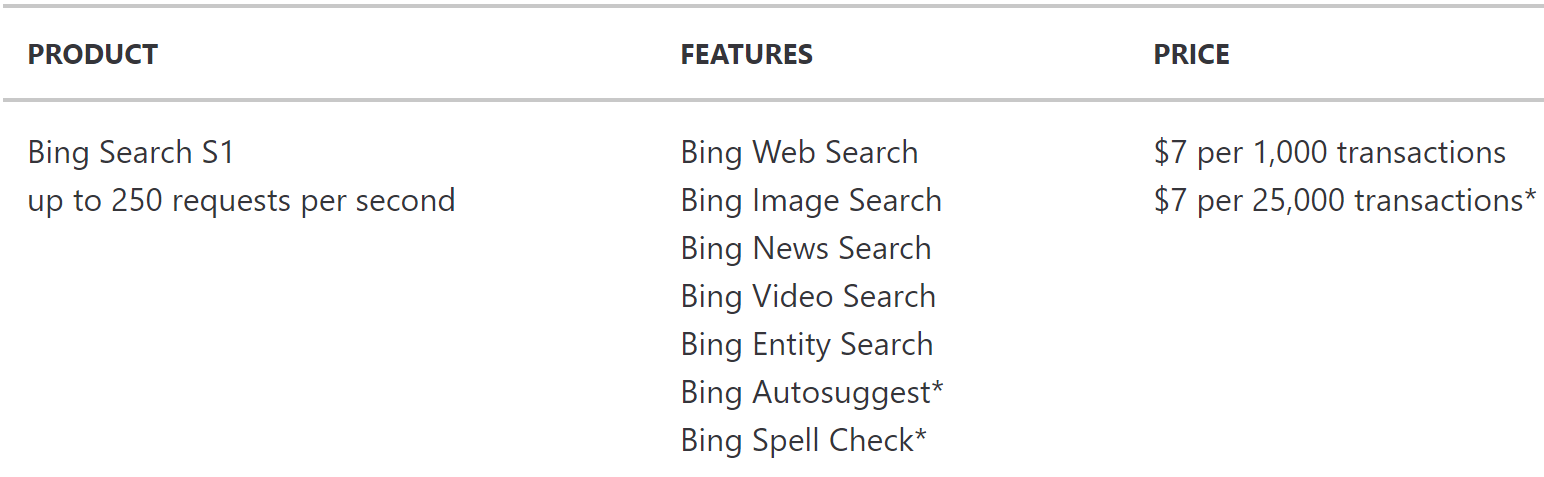Click the asterisk after 25,000 transactions
The image size is (1544, 477).
coord(1530,194)
